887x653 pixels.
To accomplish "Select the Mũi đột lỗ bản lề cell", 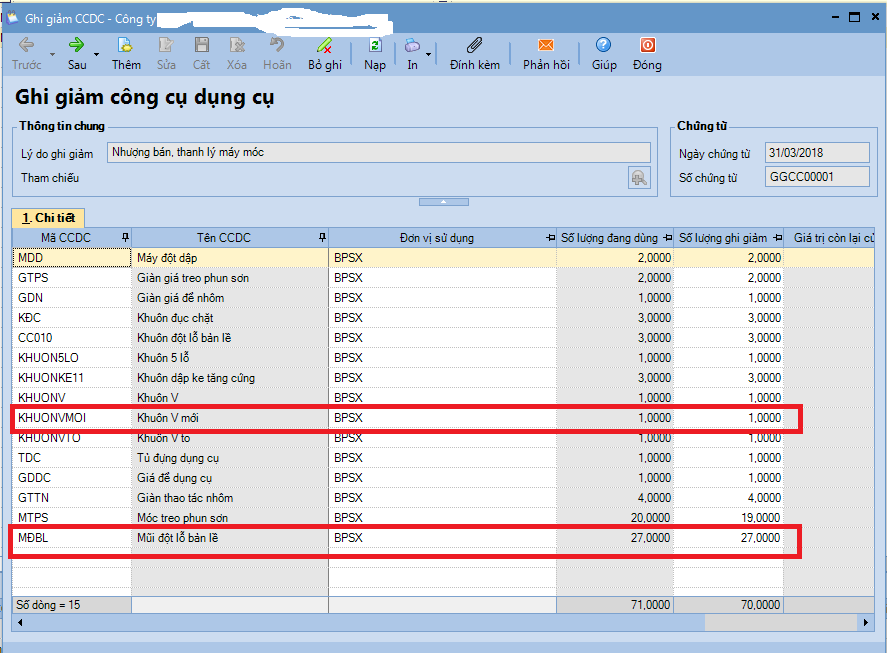I will coord(230,538).
